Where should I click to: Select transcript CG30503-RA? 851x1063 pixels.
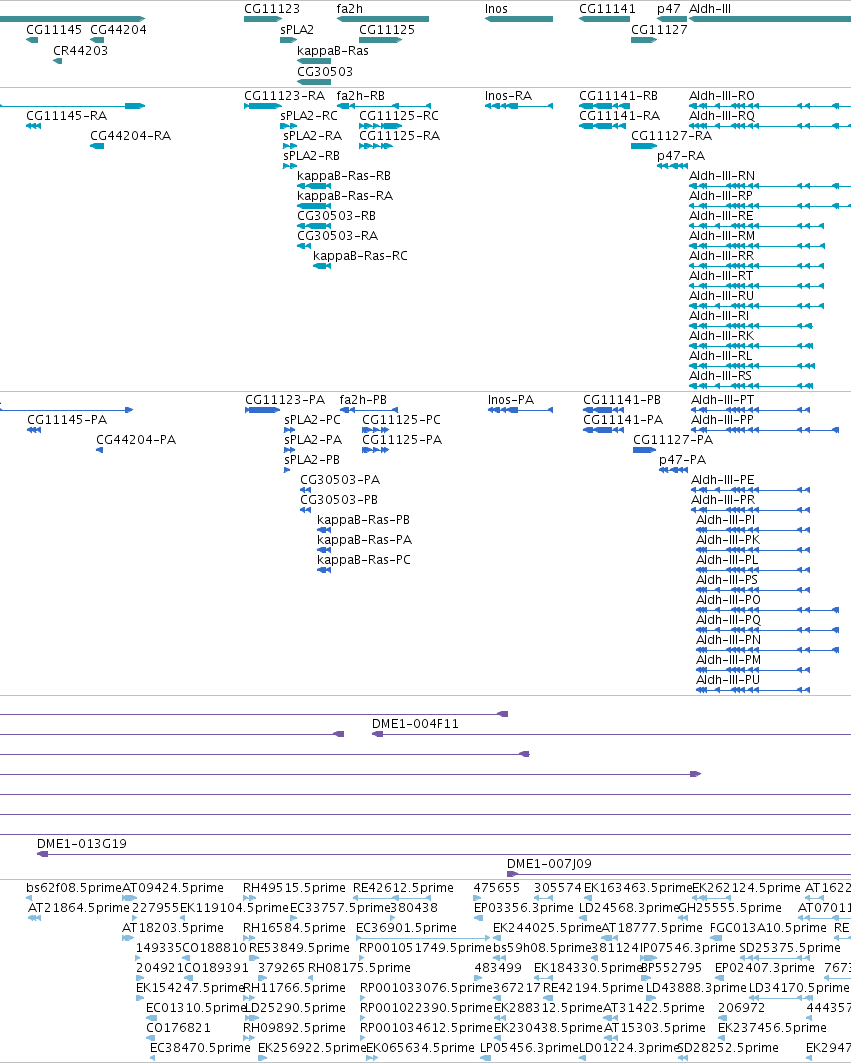[x=338, y=236]
